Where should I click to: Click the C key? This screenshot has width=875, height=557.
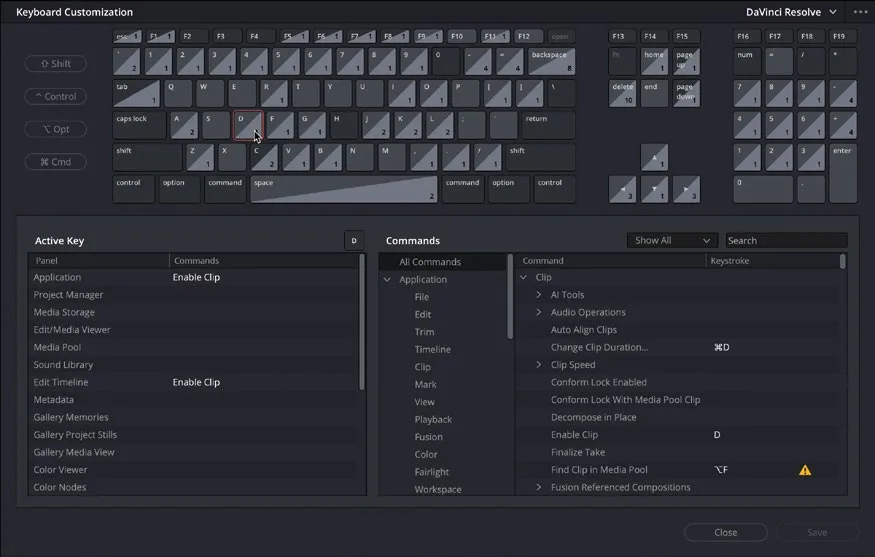pos(264,157)
